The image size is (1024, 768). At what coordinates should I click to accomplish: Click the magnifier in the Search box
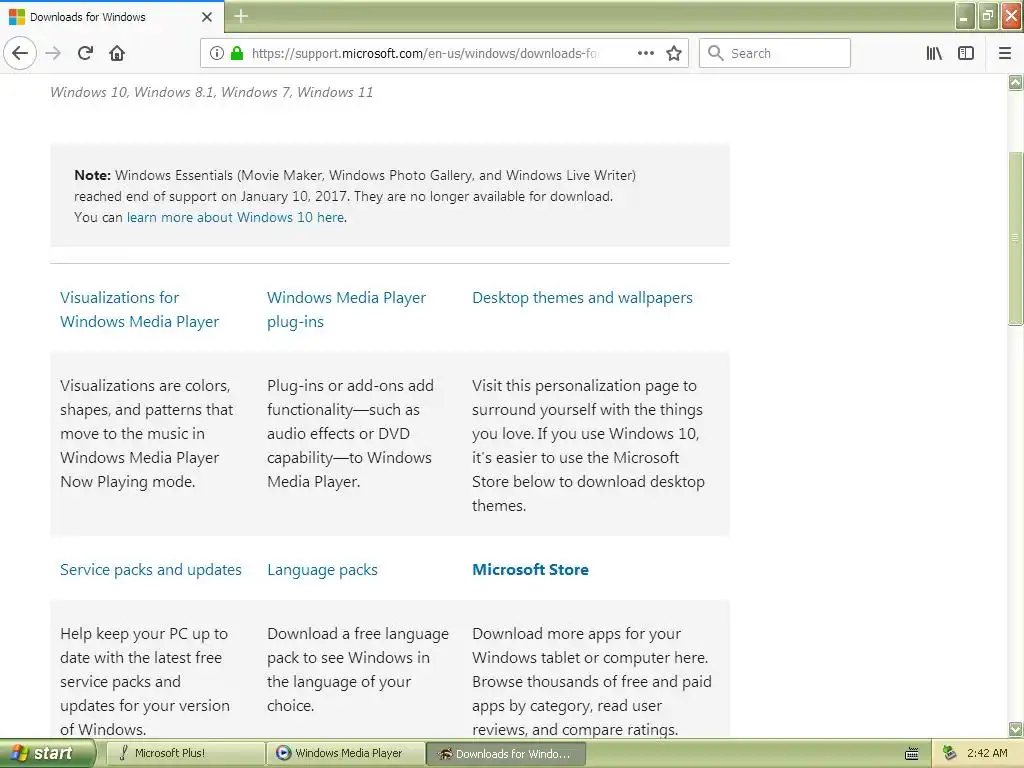coord(716,53)
